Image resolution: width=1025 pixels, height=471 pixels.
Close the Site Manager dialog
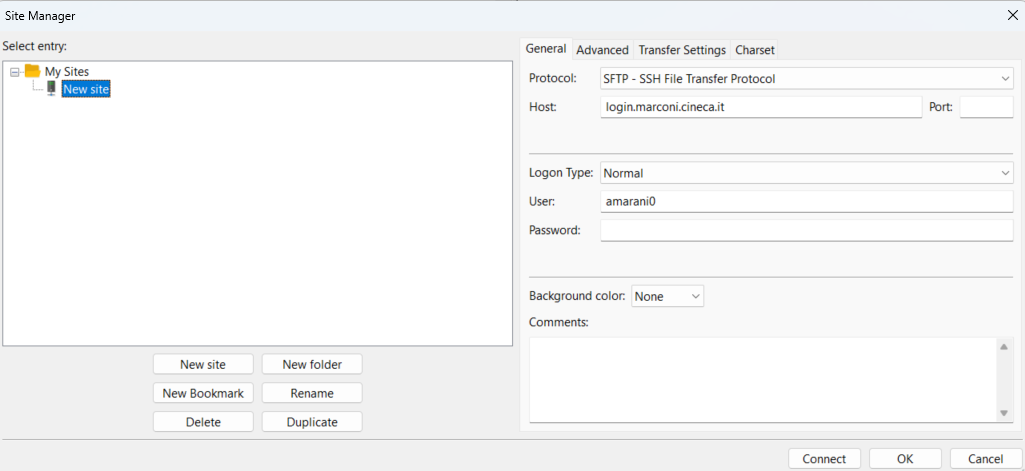point(1012,16)
